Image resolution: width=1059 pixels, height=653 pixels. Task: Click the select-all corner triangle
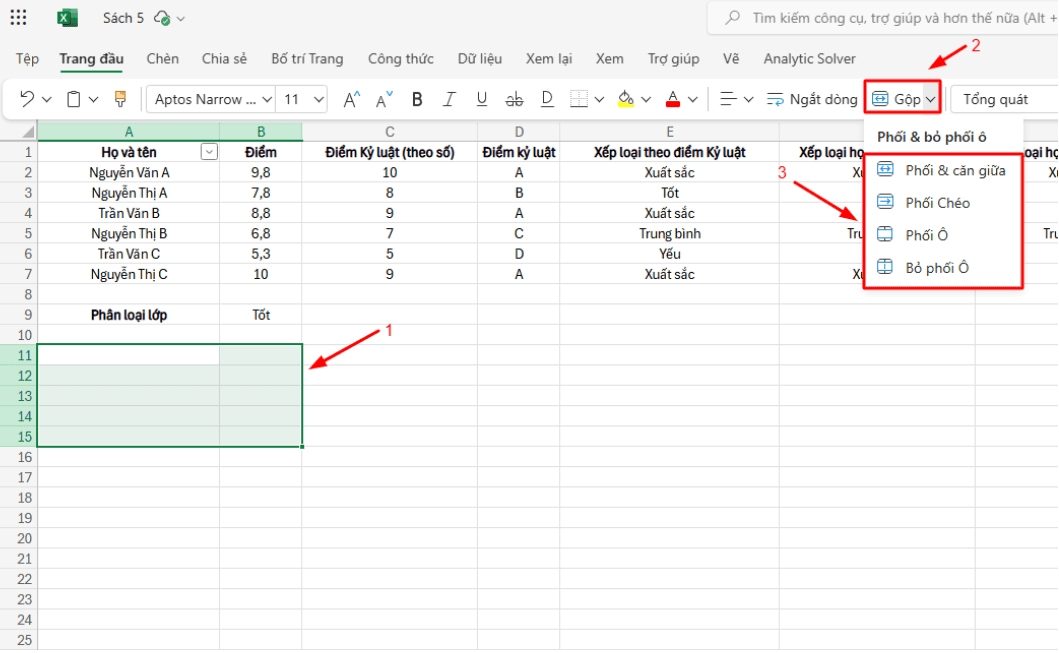pyautogui.click(x=27, y=132)
